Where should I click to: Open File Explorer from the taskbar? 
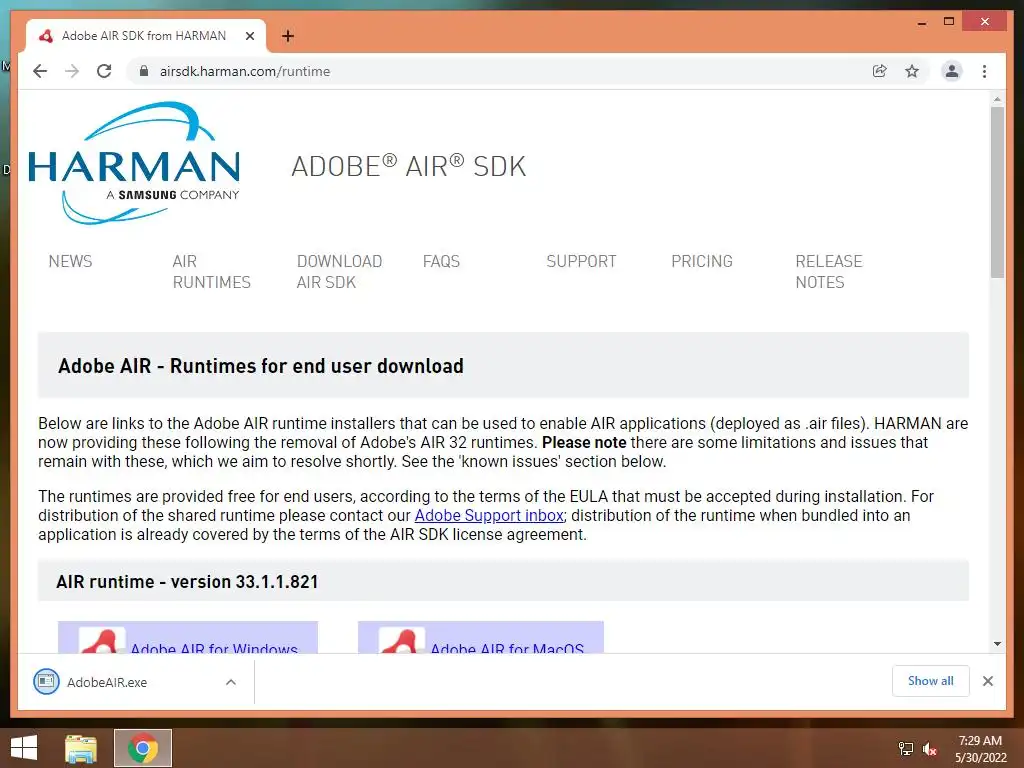[81, 748]
